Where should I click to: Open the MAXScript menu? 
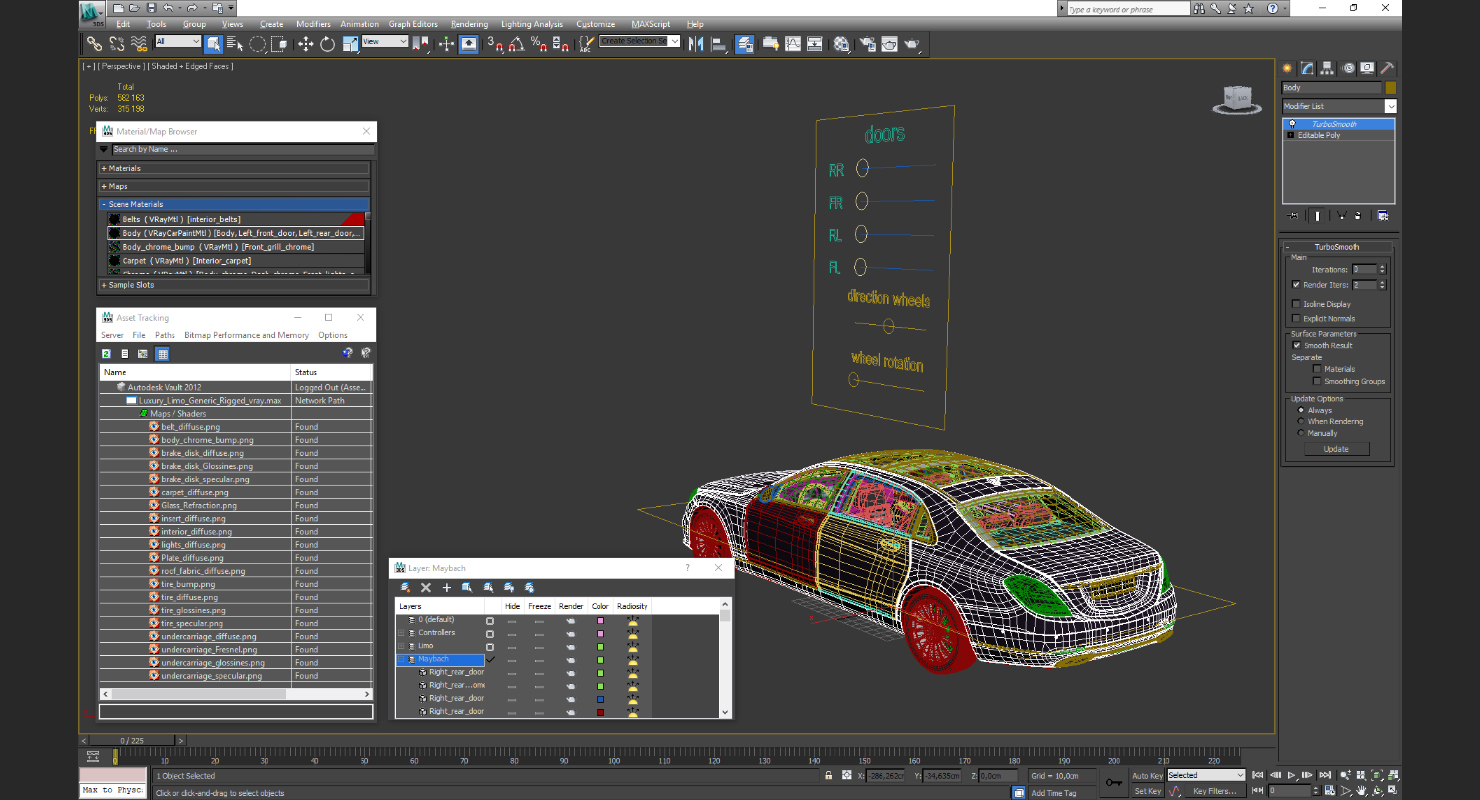click(651, 24)
